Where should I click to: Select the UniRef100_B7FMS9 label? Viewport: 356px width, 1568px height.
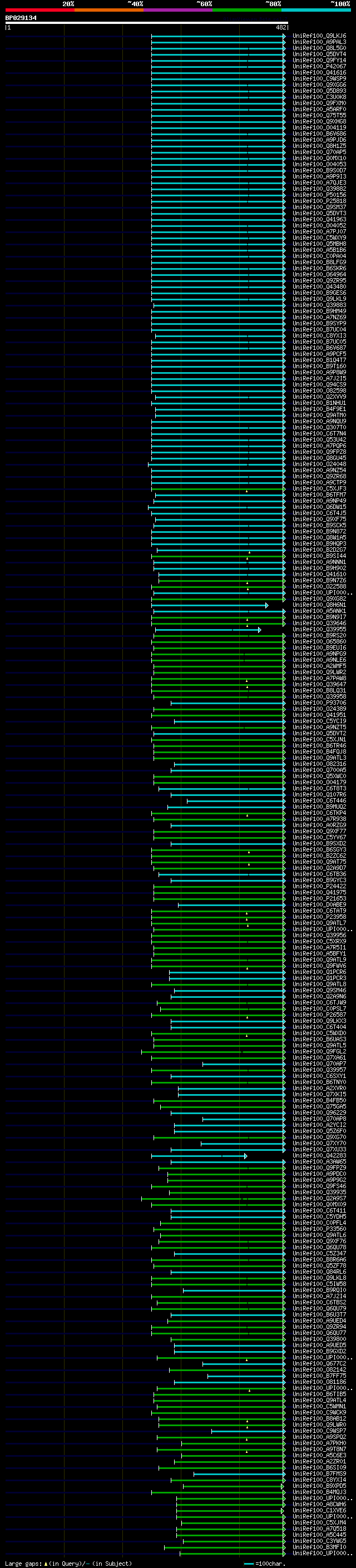click(x=319, y=1473)
